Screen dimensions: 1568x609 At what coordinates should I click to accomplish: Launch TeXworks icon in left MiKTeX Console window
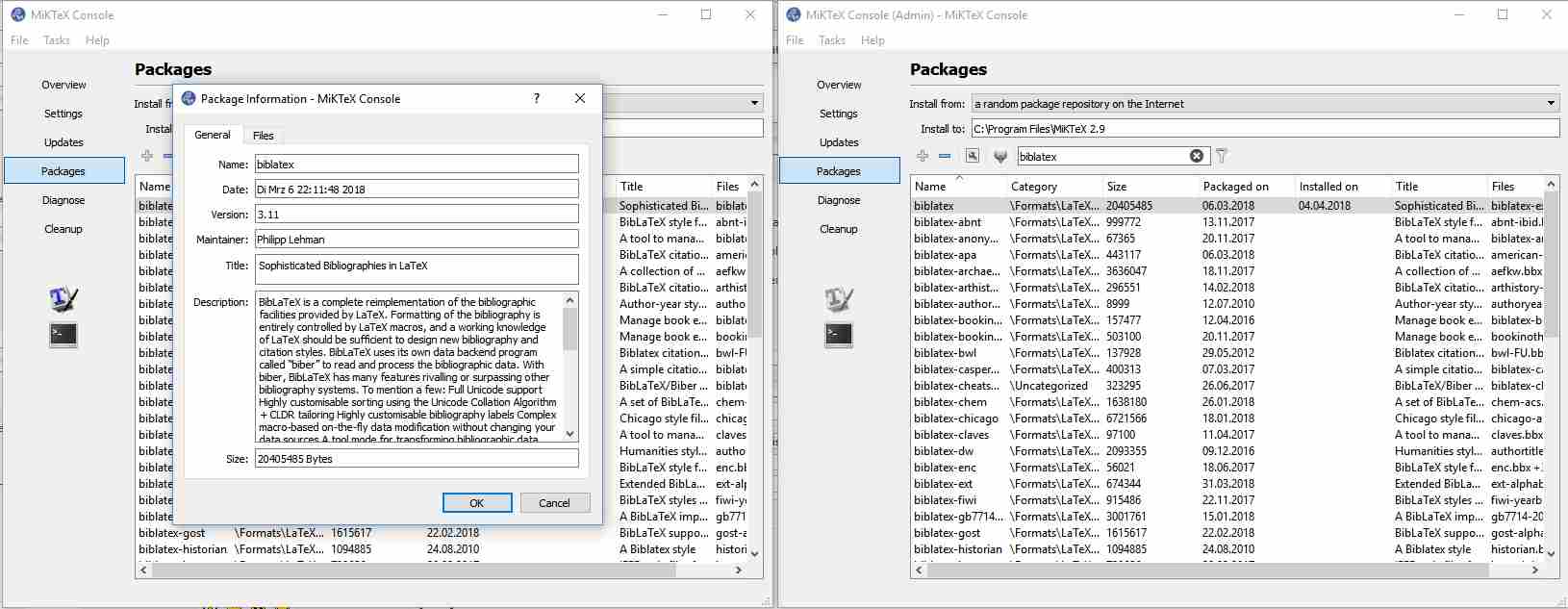(x=63, y=299)
